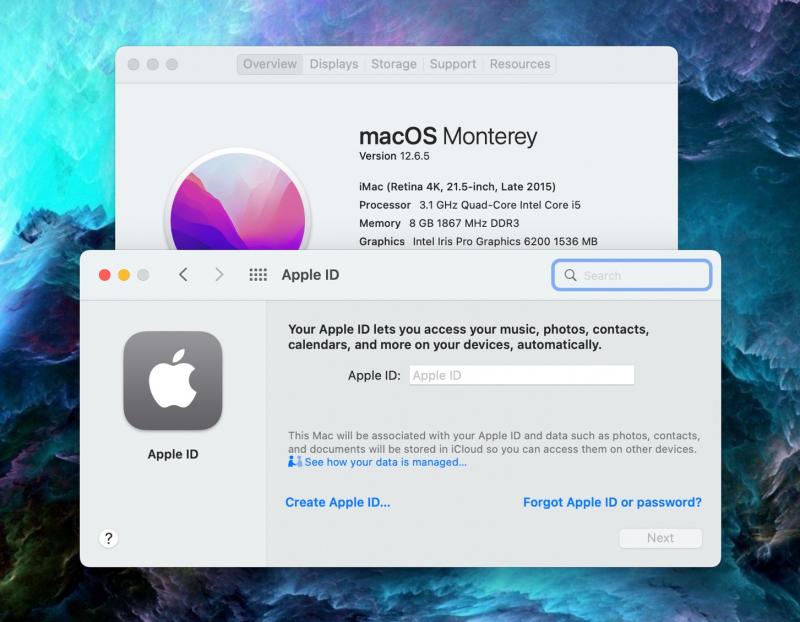800x622 pixels.
Task: Click into the Search field
Action: tap(632, 276)
